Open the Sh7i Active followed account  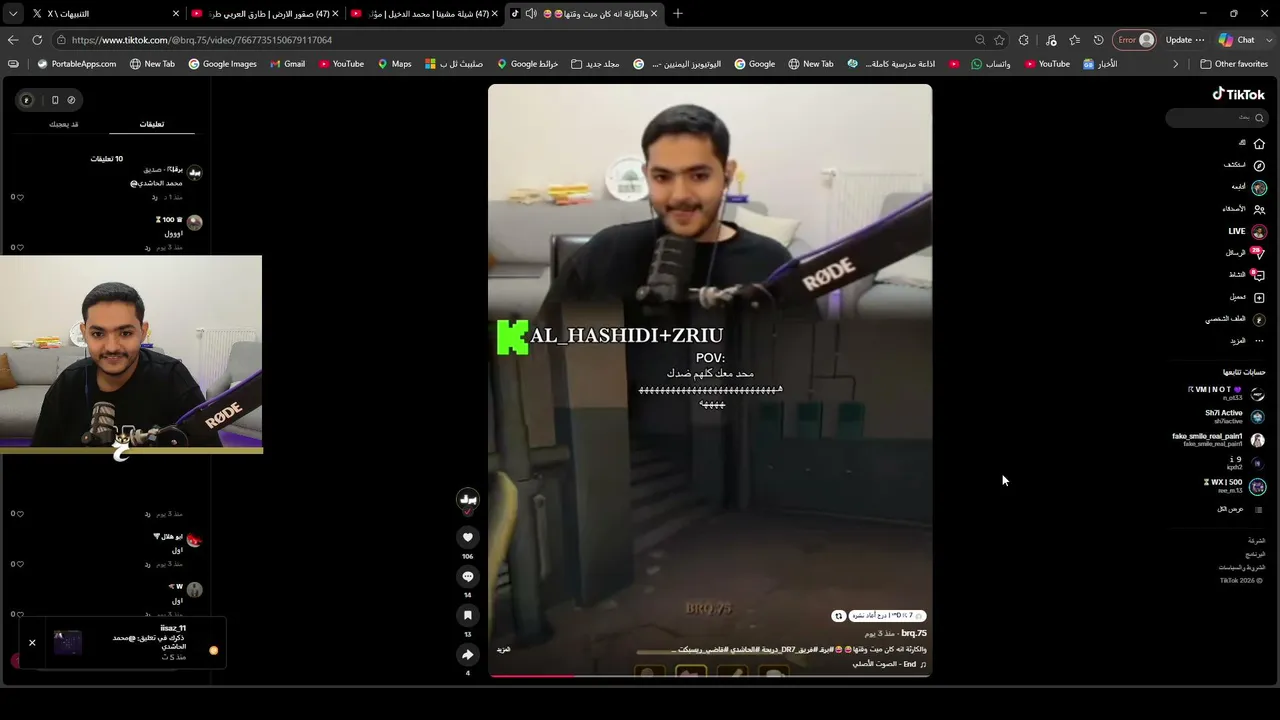coord(1235,416)
